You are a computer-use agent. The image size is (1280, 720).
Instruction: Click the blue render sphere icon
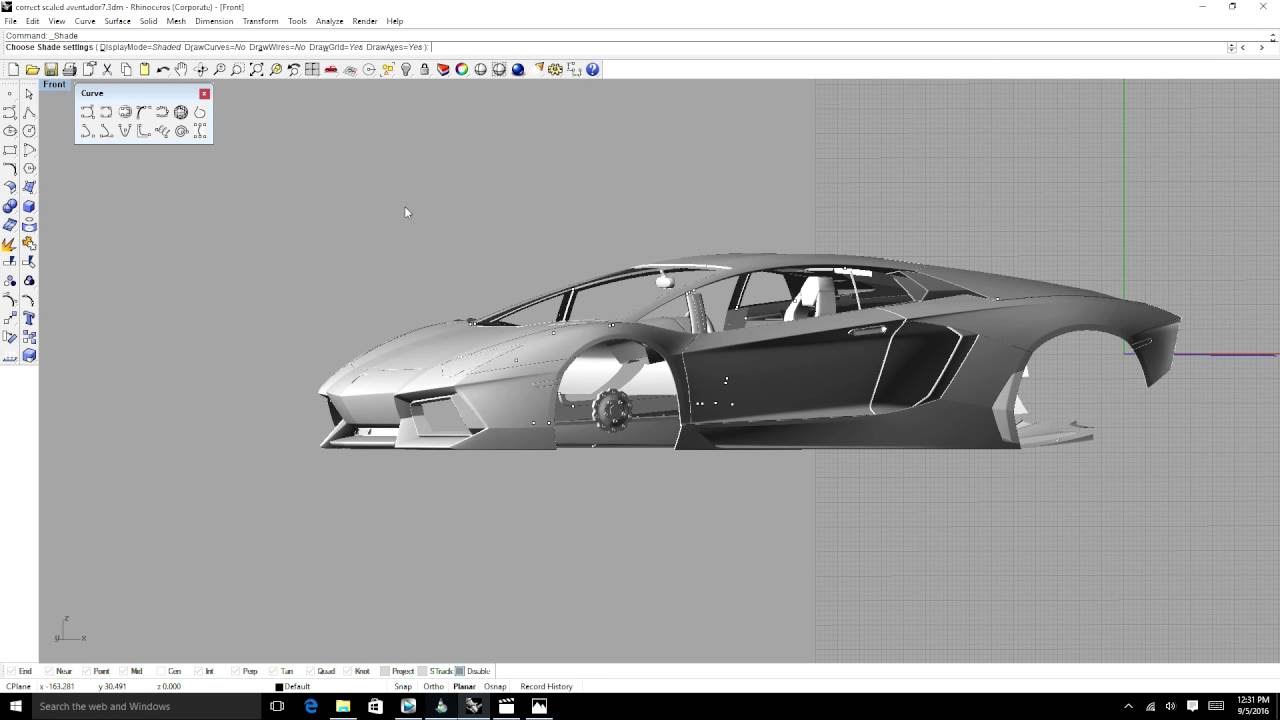(518, 69)
